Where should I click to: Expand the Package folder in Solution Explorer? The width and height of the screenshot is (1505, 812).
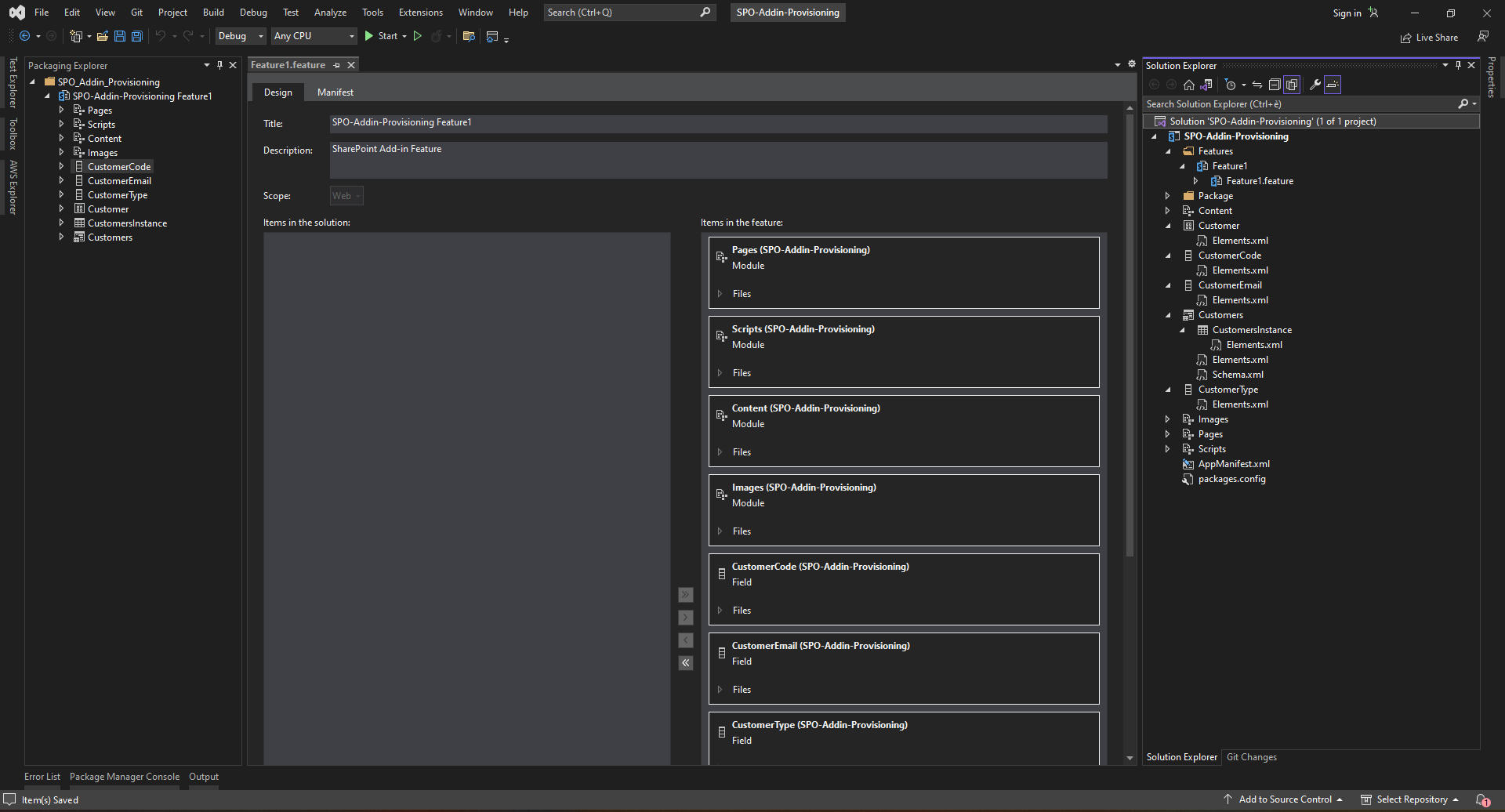pyautogui.click(x=1168, y=196)
